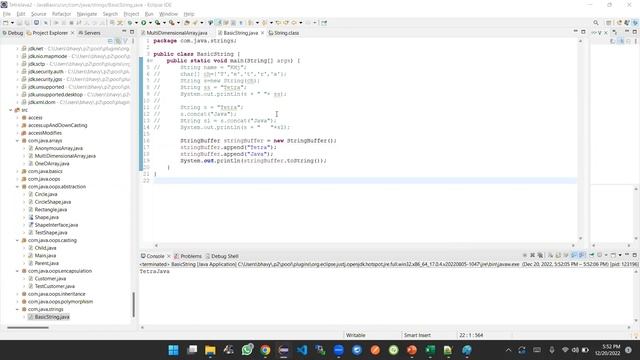This screenshot has width=640, height=360.
Task: Click Writable in the status bar
Action: pos(356,335)
